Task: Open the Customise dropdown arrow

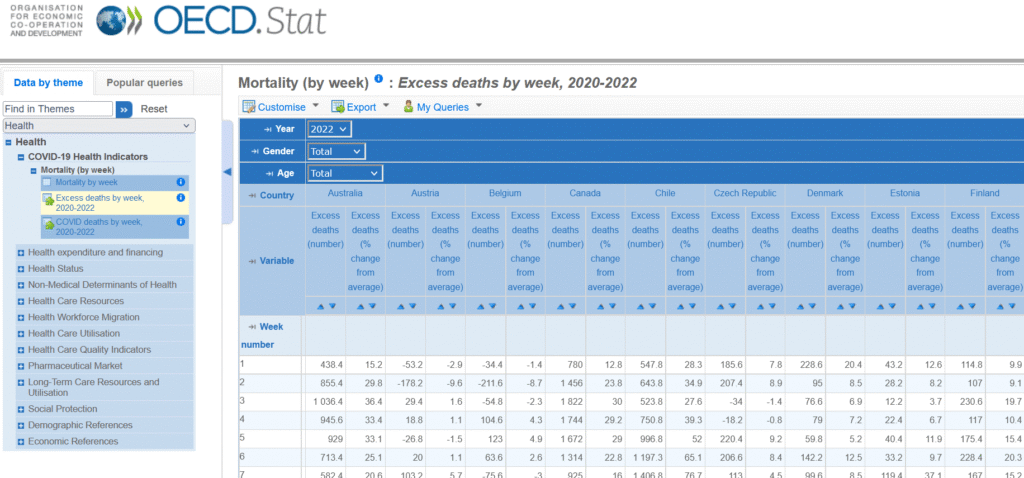Action: click(316, 105)
